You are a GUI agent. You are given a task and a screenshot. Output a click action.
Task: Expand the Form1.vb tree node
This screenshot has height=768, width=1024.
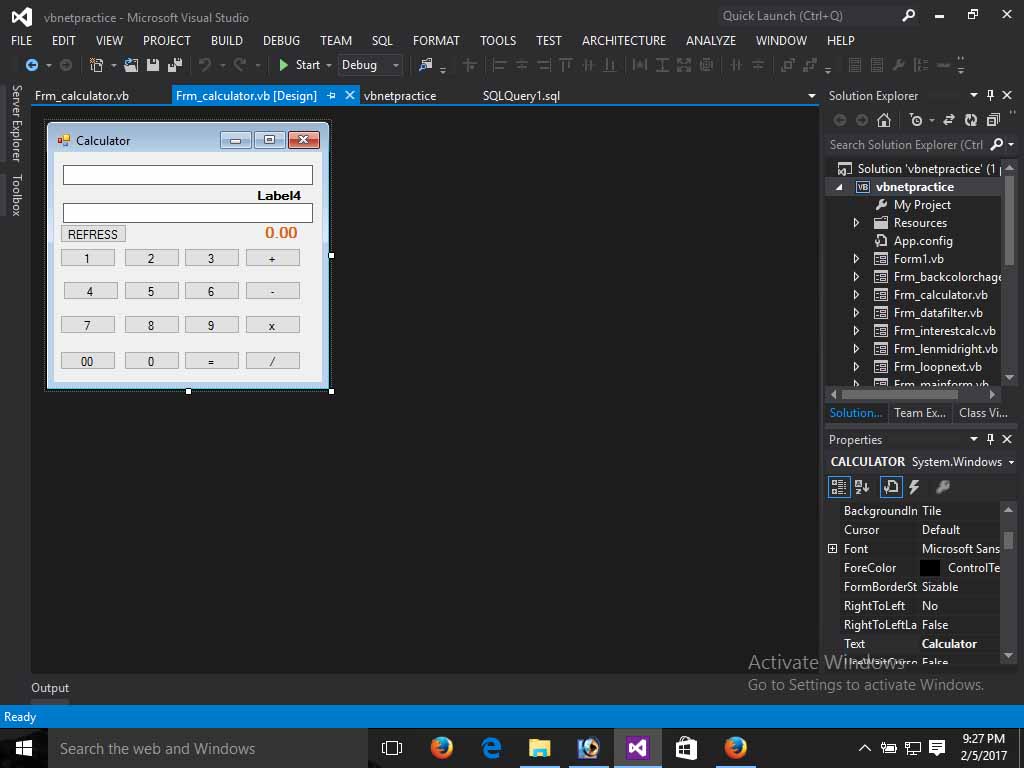855,258
